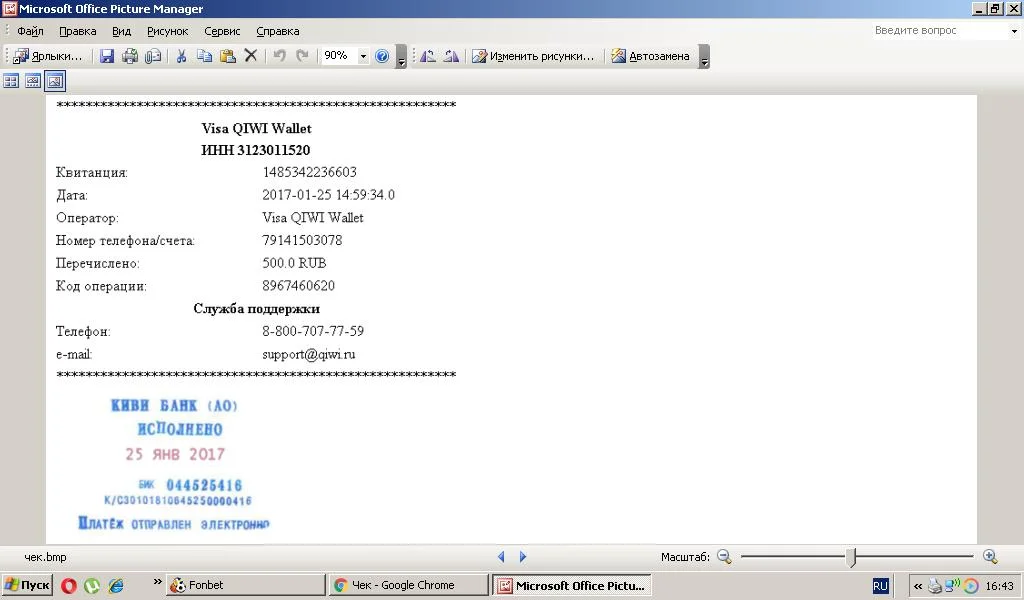Click the Delete X icon
This screenshot has height=600, width=1024.
[251, 56]
